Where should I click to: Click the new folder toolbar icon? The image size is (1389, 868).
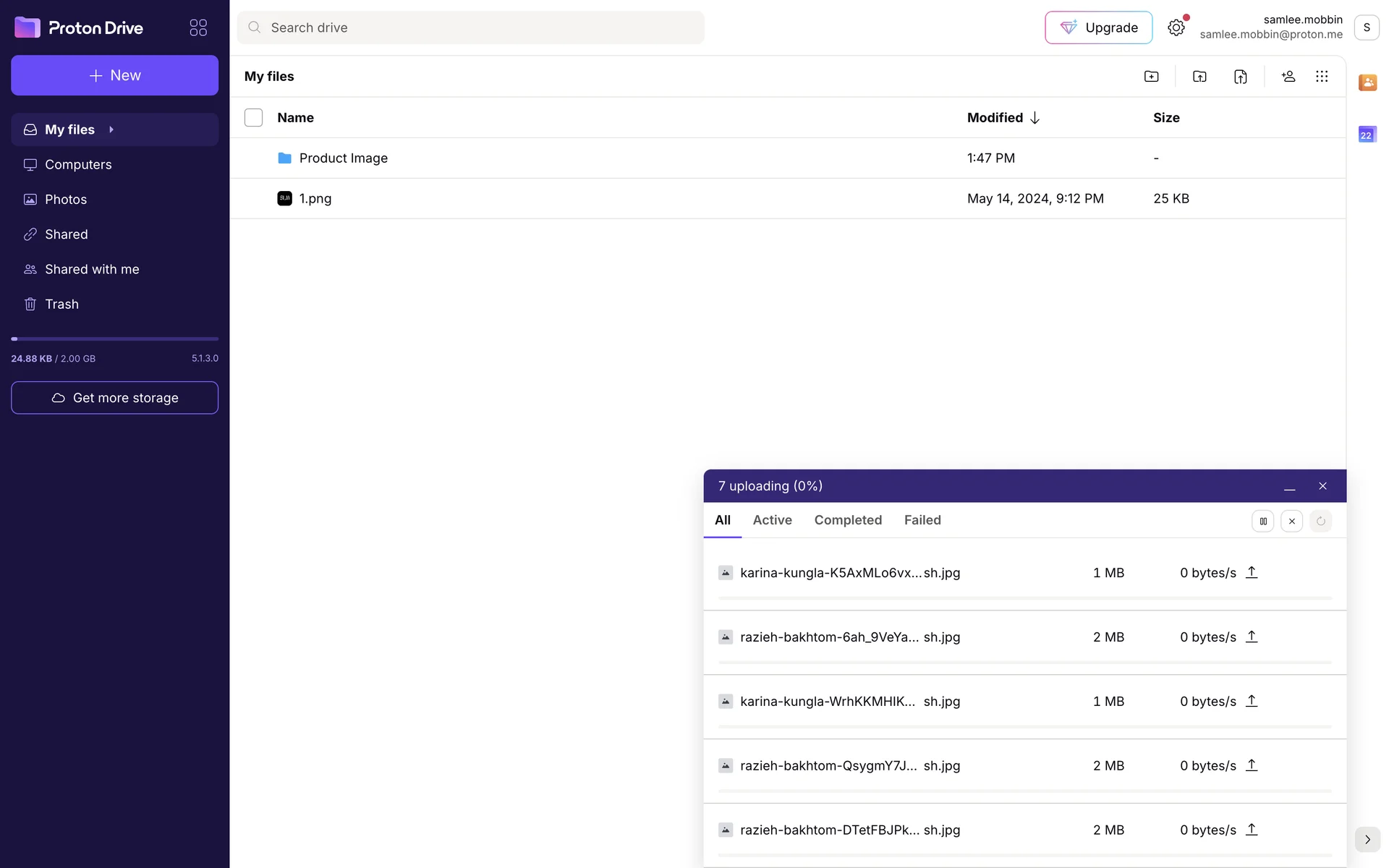(1151, 77)
